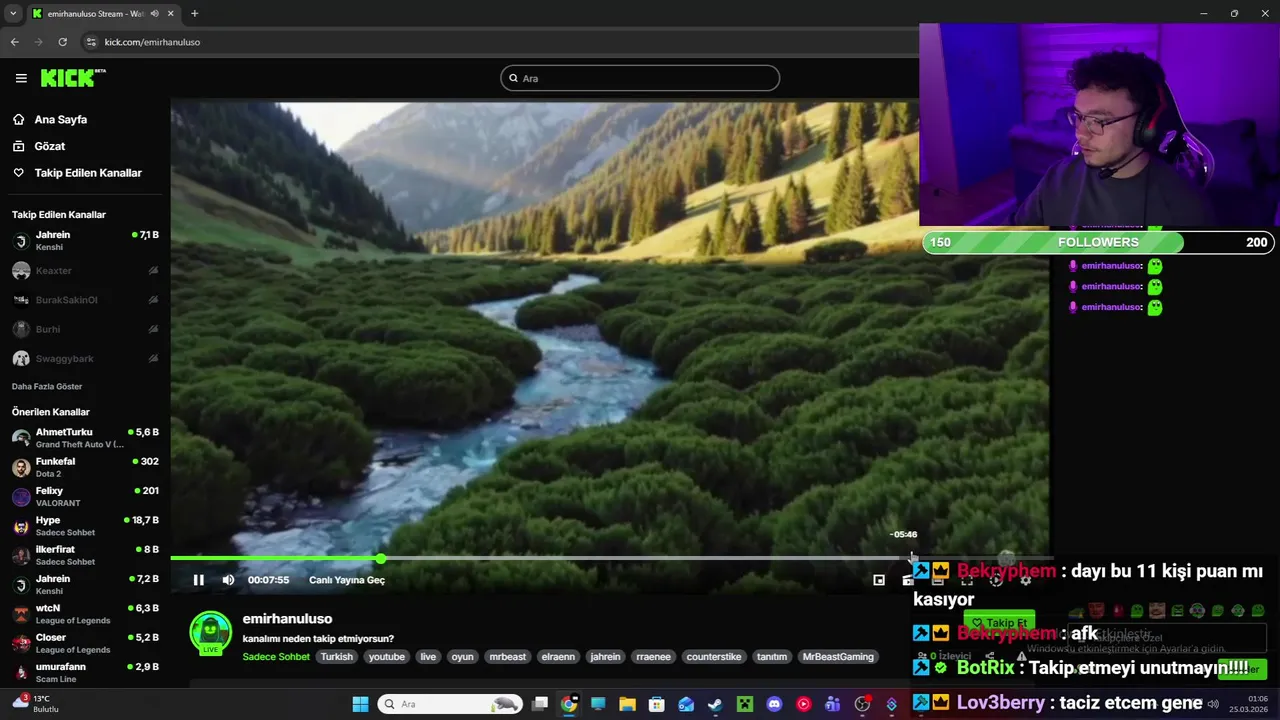Mute the tab audio icon

154,13
